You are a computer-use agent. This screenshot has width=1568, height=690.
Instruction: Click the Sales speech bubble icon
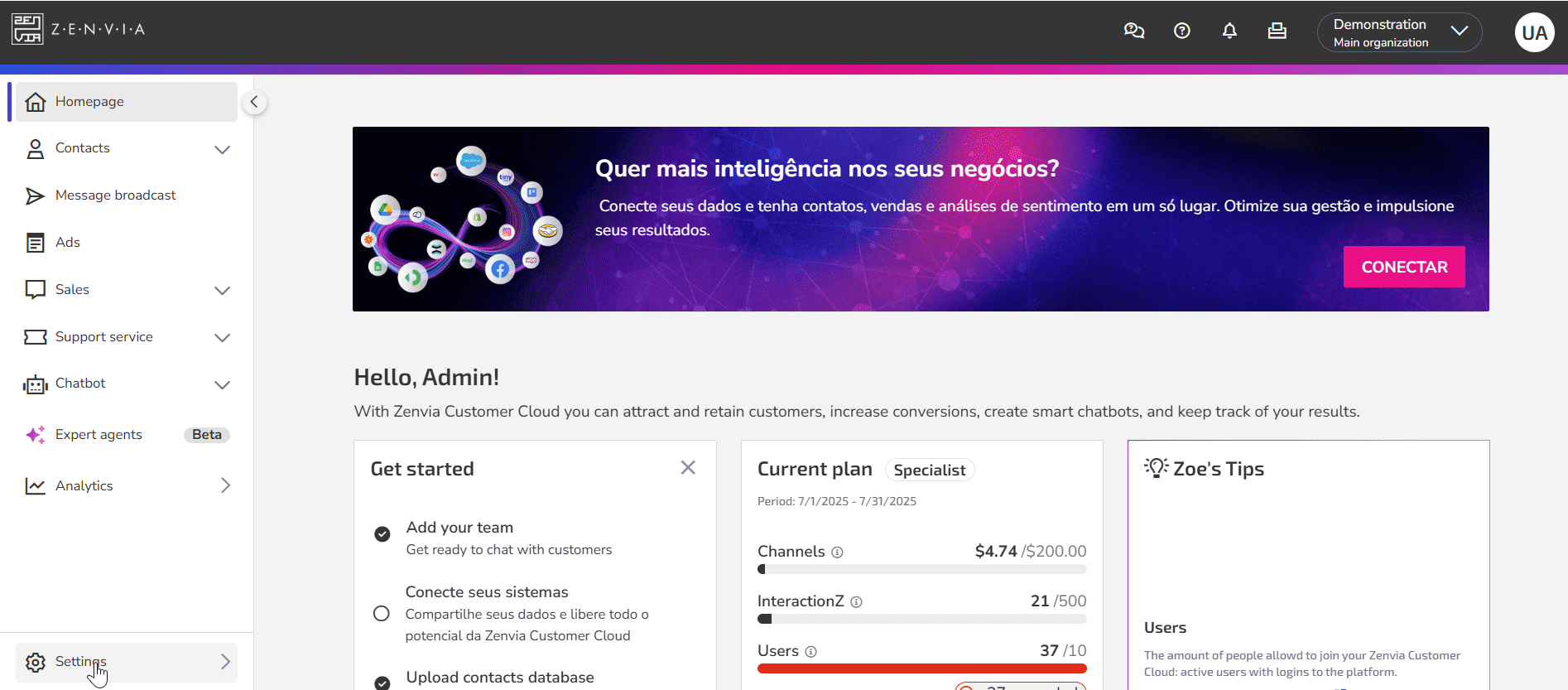tap(36, 290)
